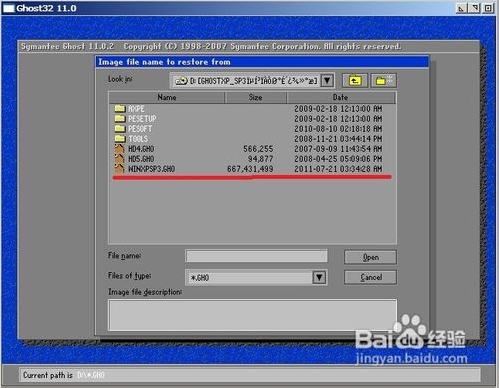The height and width of the screenshot is (388, 499).
Task: Click the Open button
Action: (x=370, y=257)
